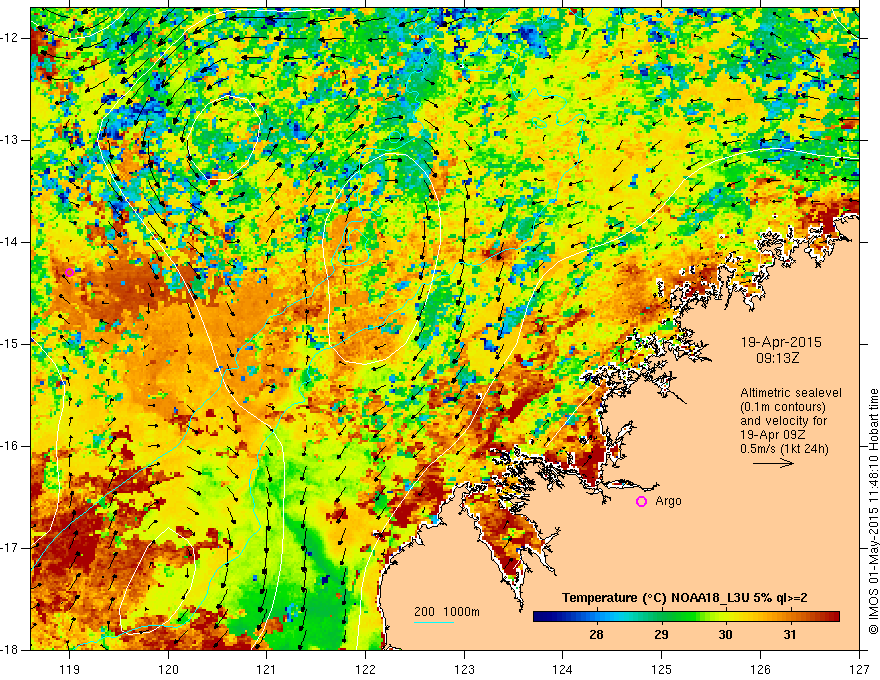This screenshot has height=680, width=880.
Task: Click the '29' colorbar tick label
Action: pos(661,635)
